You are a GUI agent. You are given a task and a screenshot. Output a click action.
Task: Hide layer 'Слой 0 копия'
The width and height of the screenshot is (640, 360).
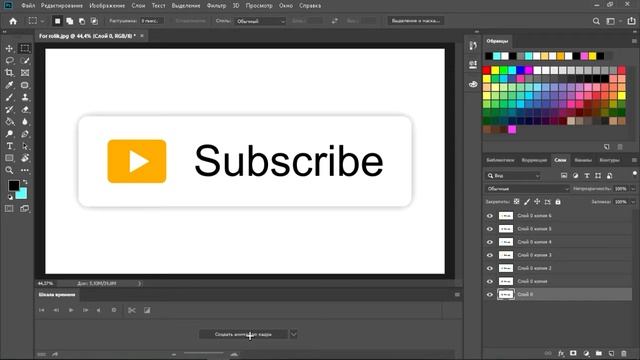[x=490, y=281]
